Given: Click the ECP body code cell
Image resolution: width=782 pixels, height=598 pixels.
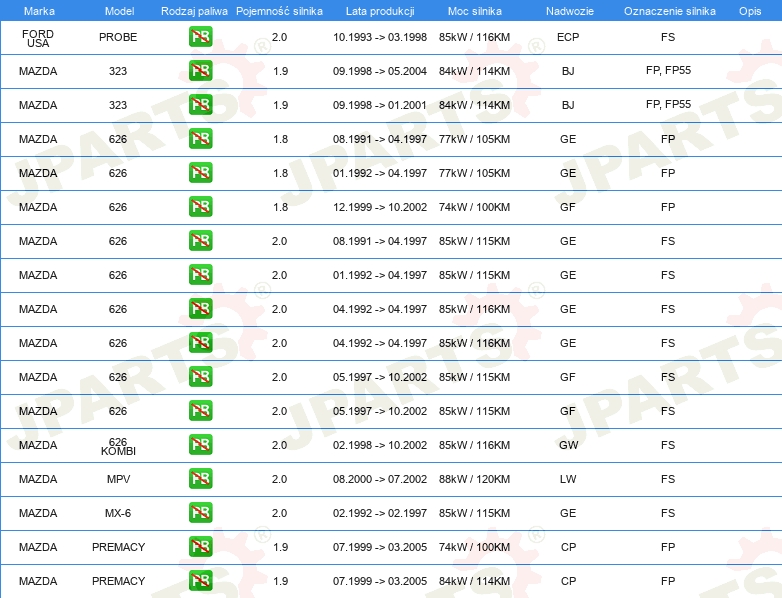Looking at the screenshot, I should click(568, 37).
